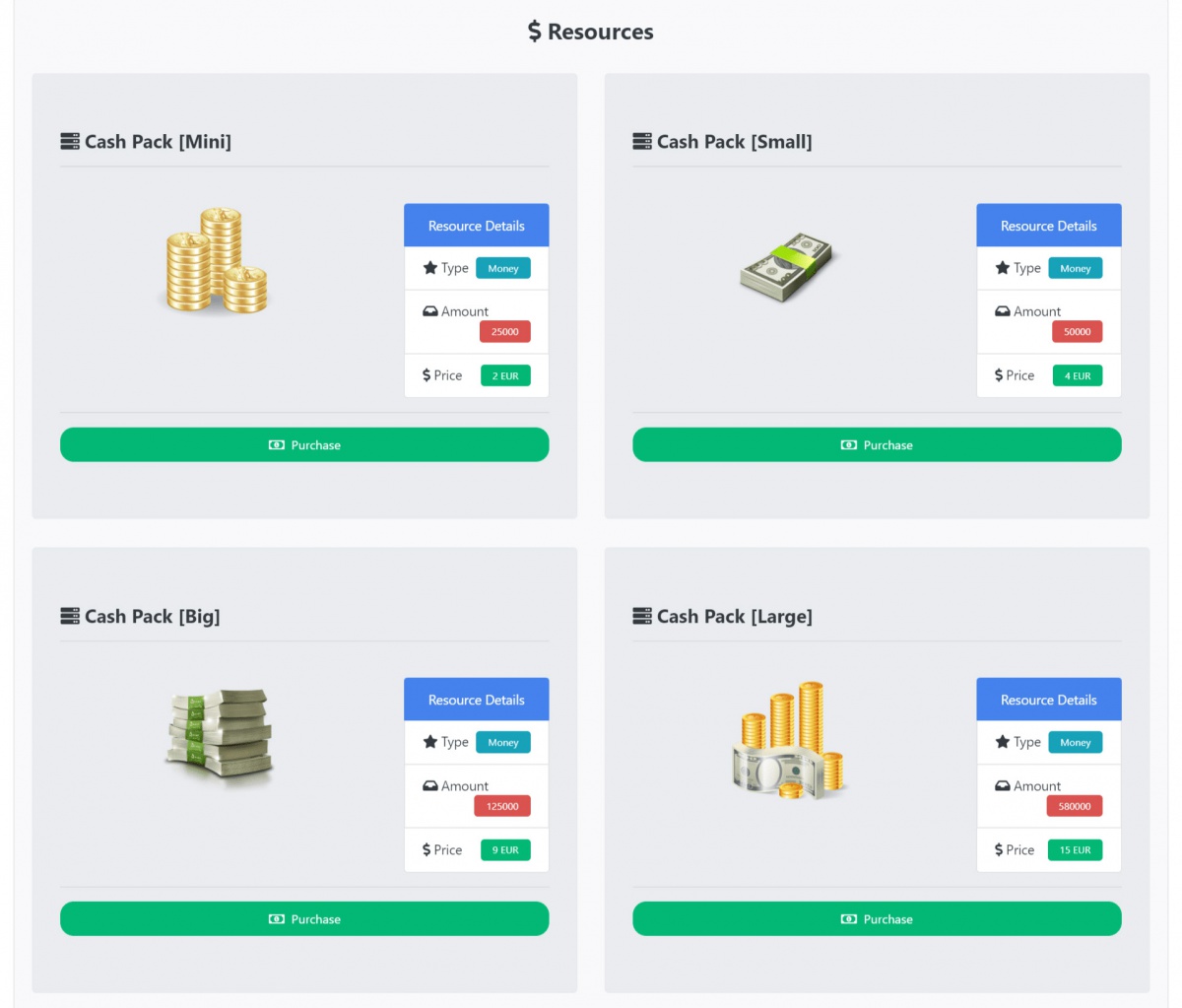
Task: Click the dollar sign icon next to Resources heading
Action: 534,32
